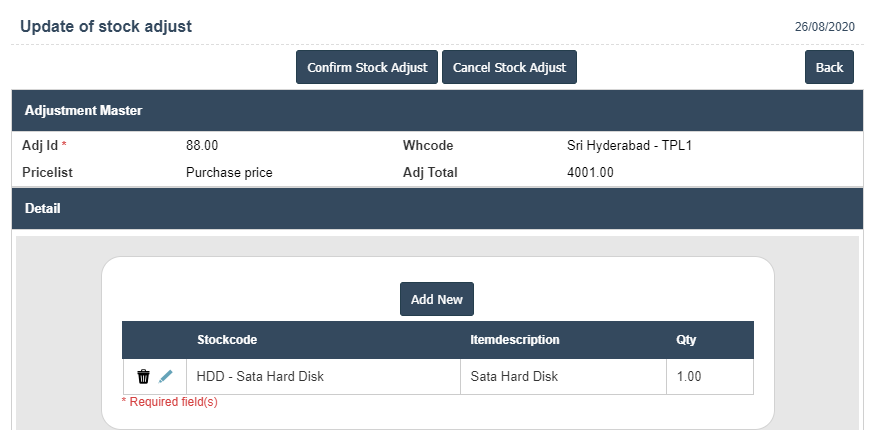Sort by Itemdescription column header
This screenshot has width=874, height=430.
[x=515, y=340]
